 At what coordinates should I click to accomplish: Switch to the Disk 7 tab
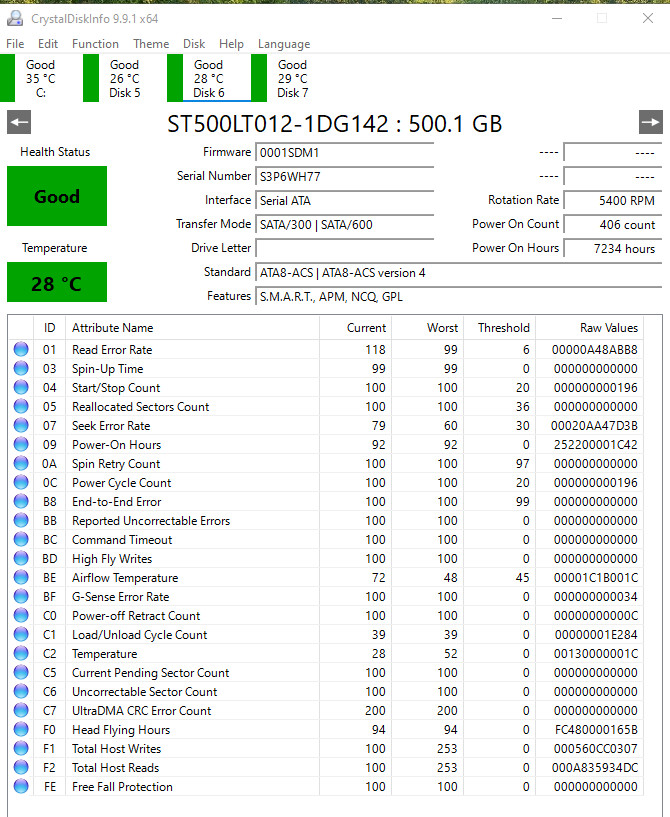292,79
